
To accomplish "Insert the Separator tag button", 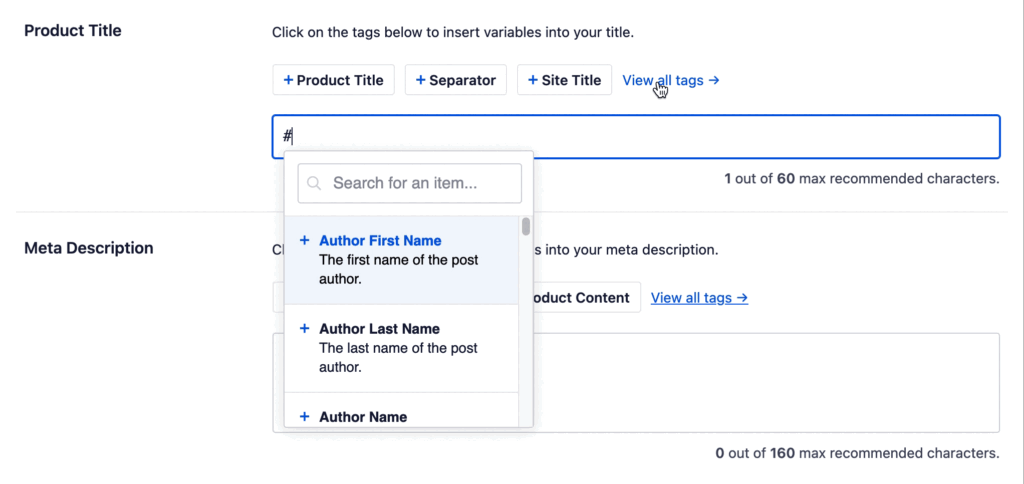I will point(455,80).
